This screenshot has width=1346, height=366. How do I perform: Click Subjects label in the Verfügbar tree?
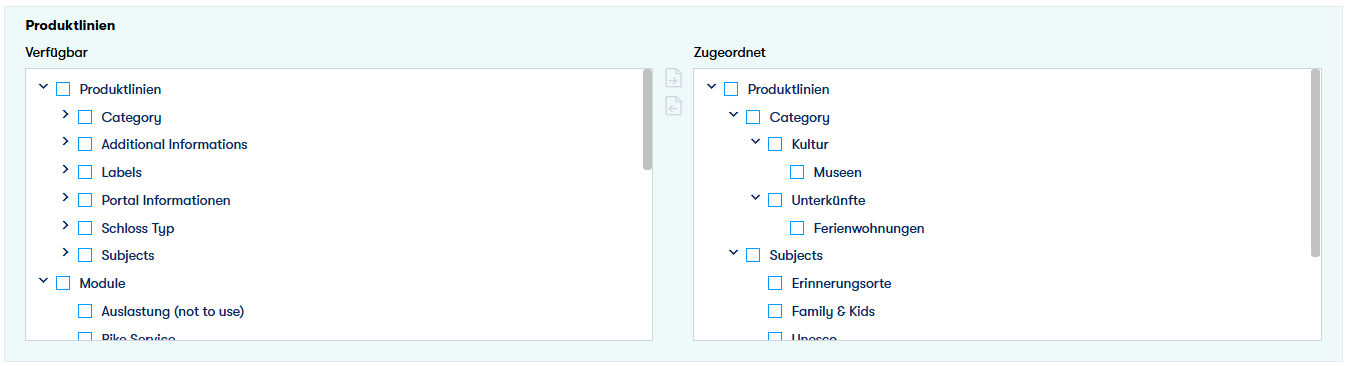pos(128,256)
